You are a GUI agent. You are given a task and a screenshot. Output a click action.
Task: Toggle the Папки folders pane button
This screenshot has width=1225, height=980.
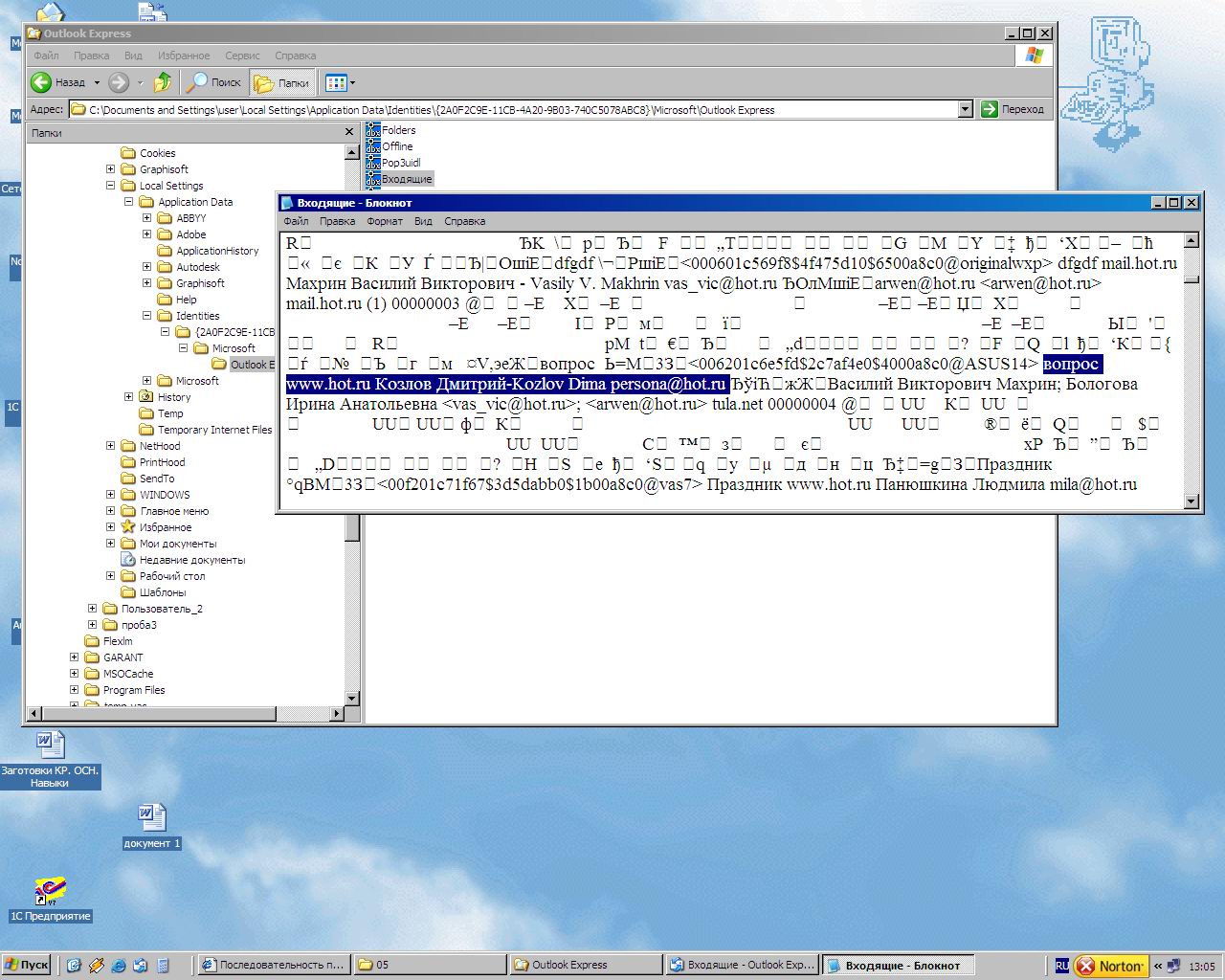click(x=281, y=82)
